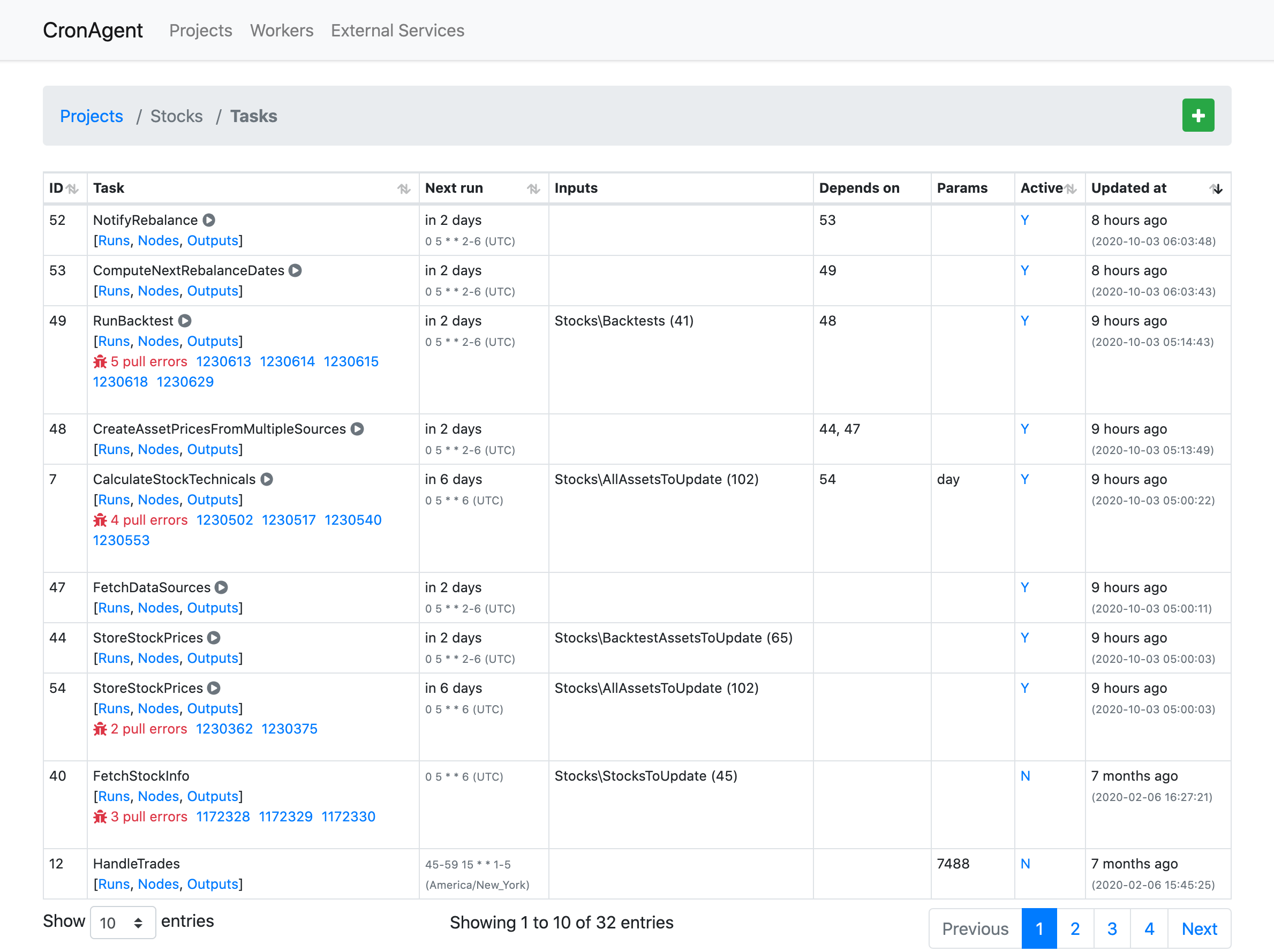
Task: Sort by Active column arrows
Action: (1070, 189)
